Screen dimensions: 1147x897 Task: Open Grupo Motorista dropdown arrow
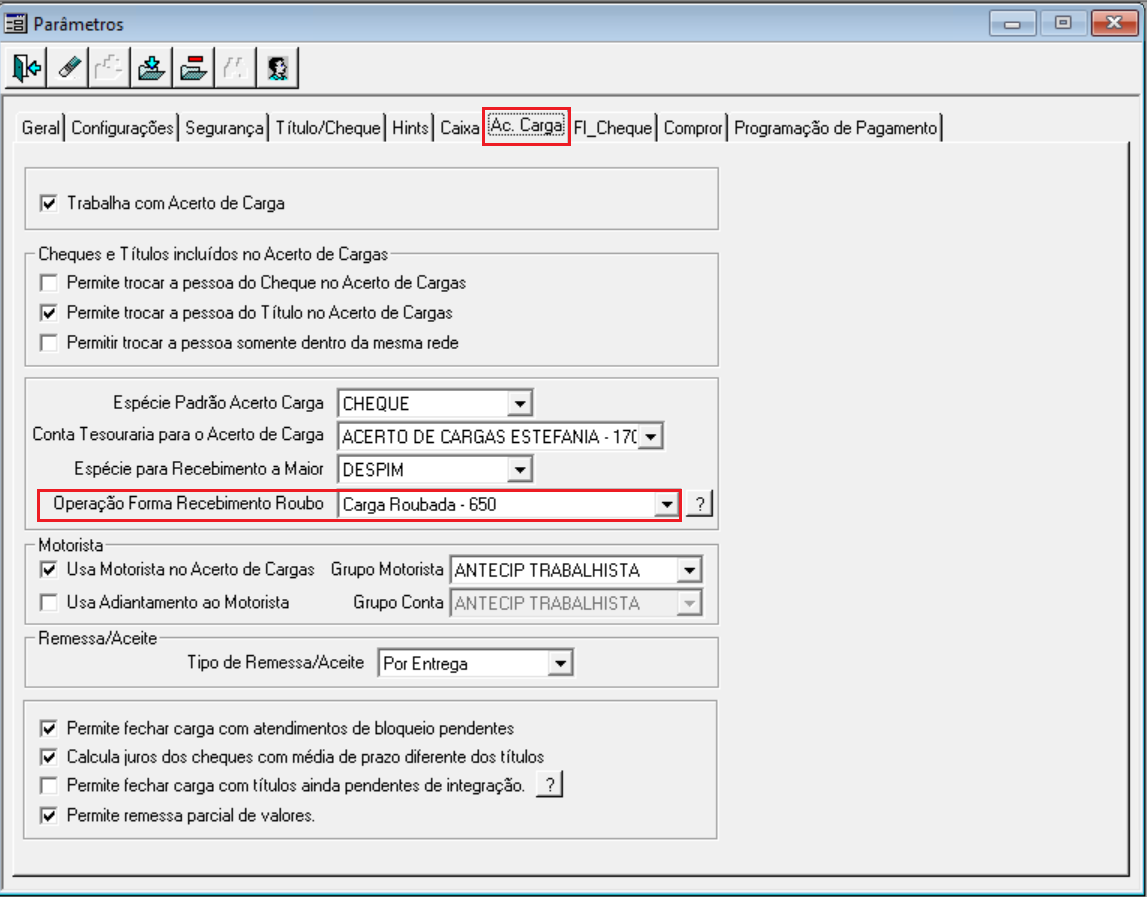[x=689, y=569]
